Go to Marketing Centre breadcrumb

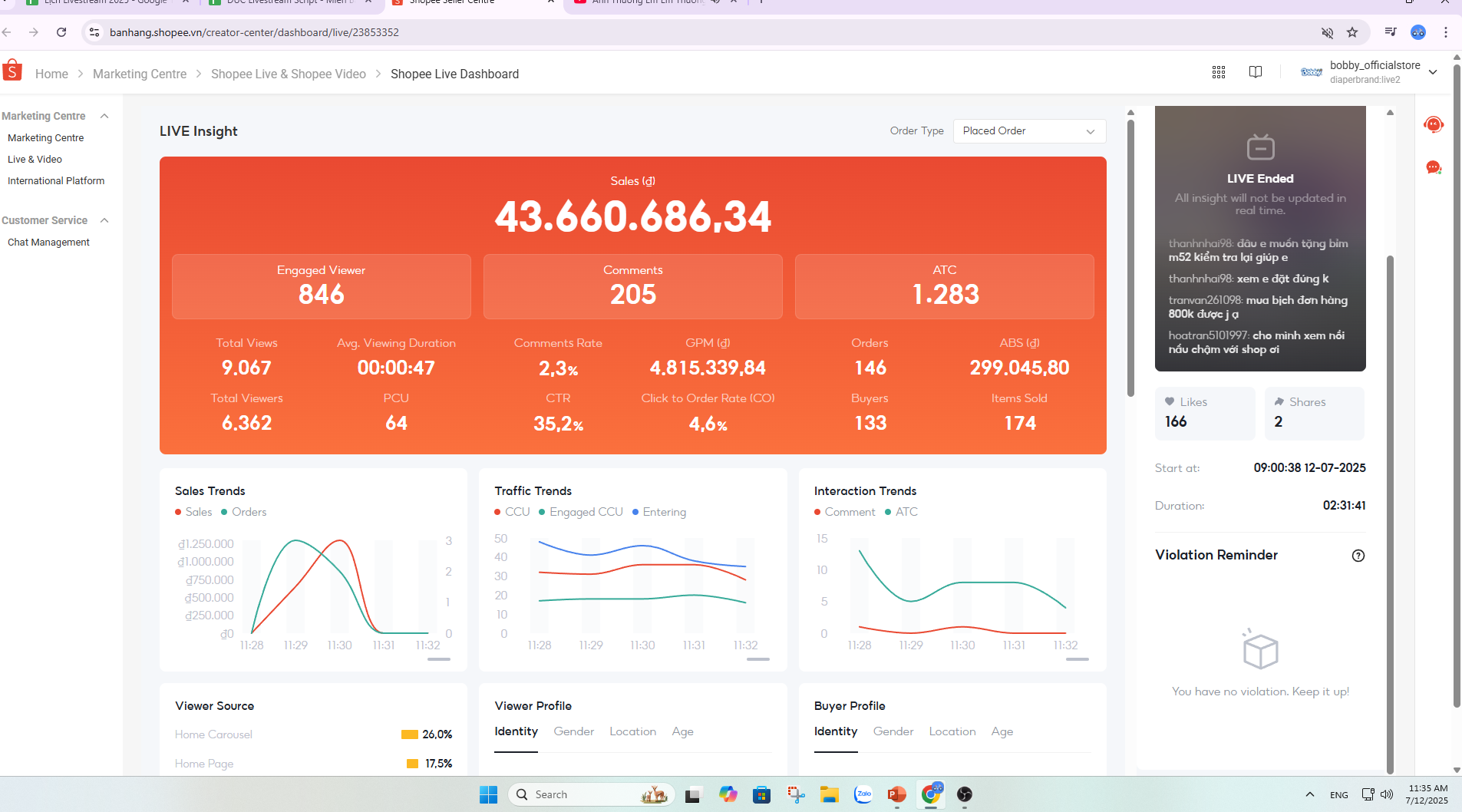pos(140,74)
